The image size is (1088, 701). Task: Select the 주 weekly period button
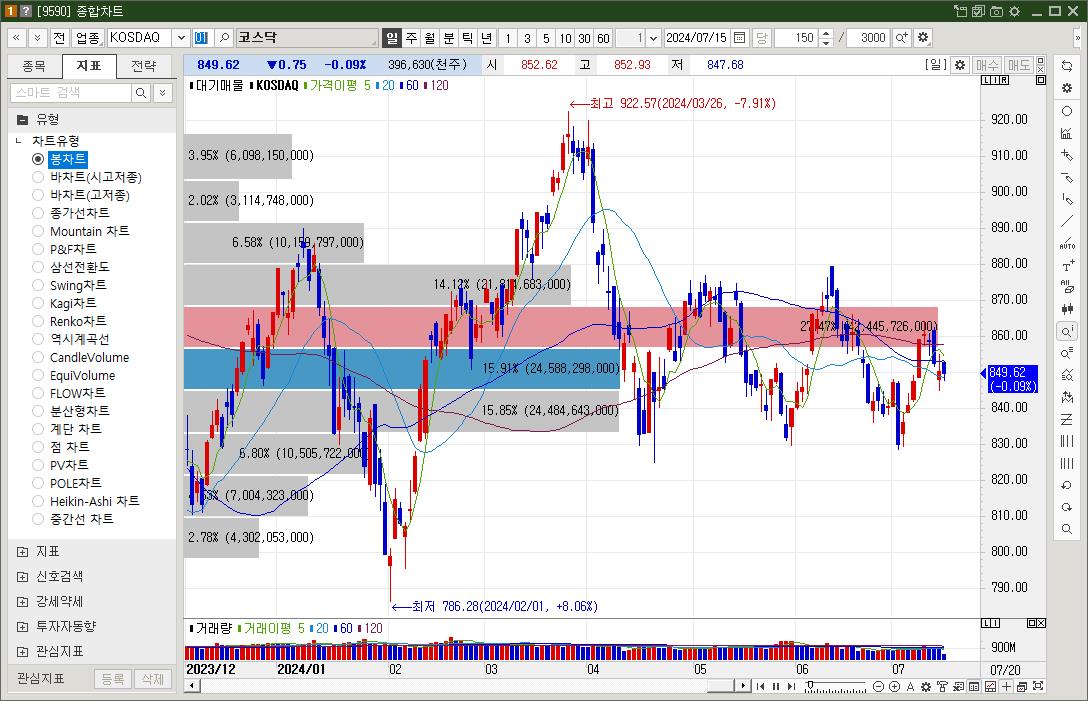(x=411, y=37)
